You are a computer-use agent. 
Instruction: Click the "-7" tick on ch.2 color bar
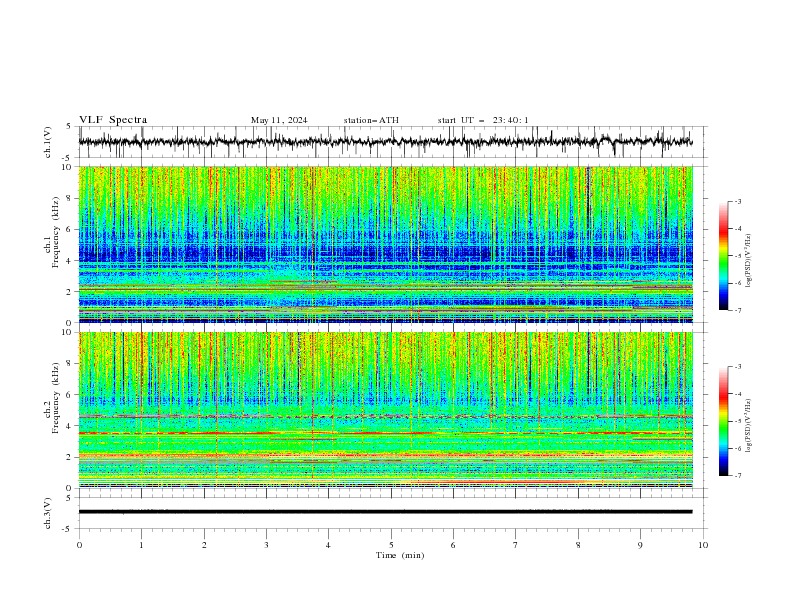point(737,476)
